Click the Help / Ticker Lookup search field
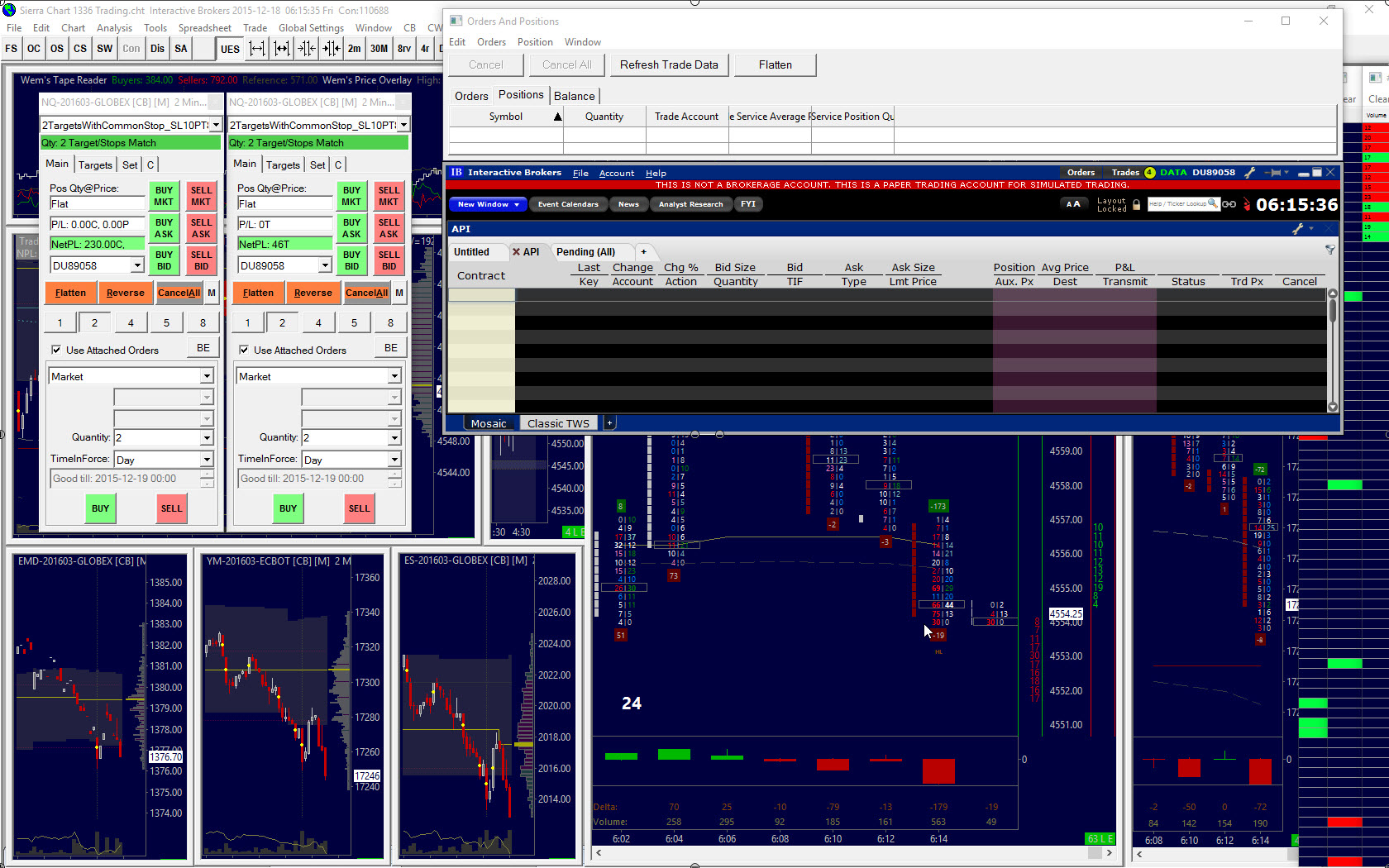The image size is (1389, 868). tap(1183, 203)
